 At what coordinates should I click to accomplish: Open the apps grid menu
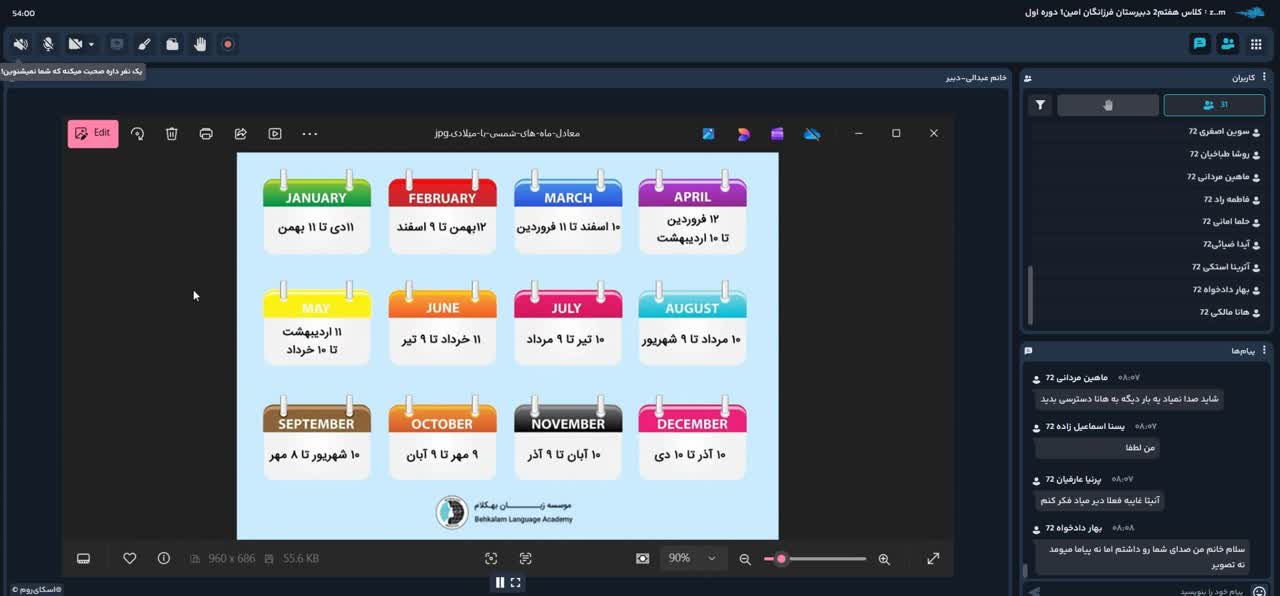click(1256, 44)
